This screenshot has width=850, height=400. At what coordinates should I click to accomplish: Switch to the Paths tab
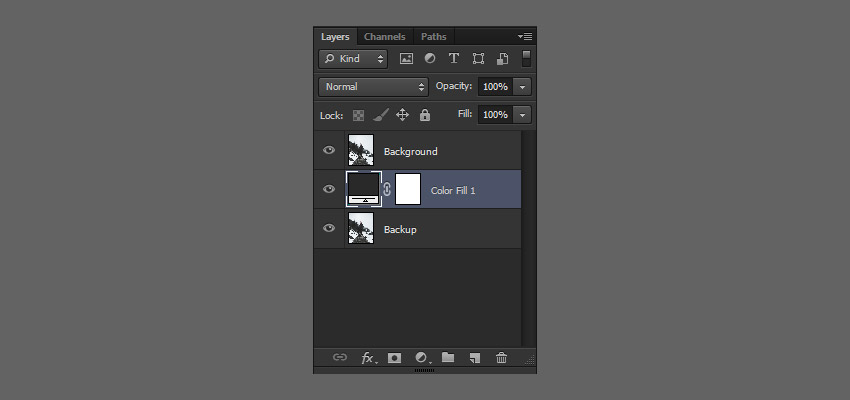point(434,37)
